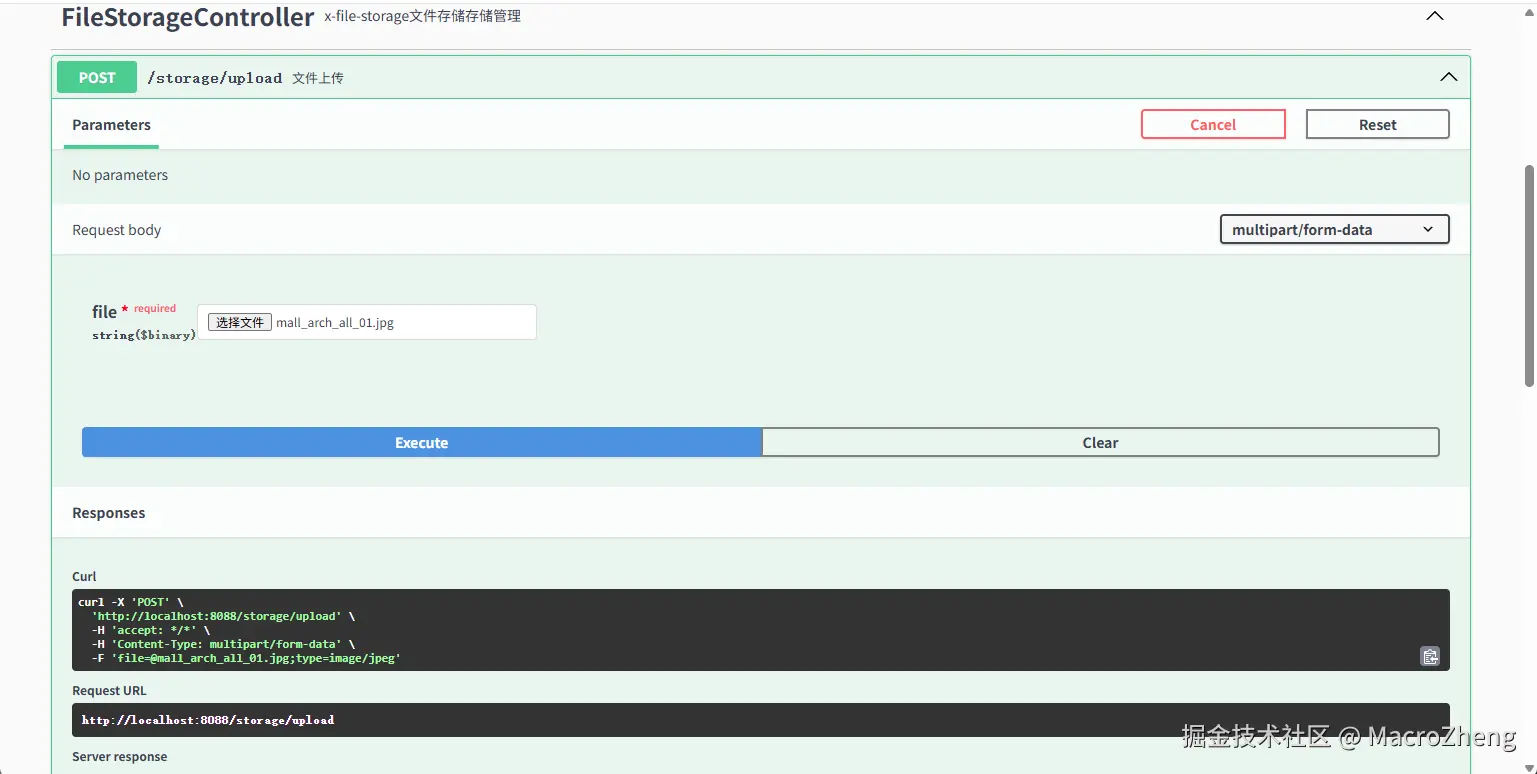This screenshot has height=774, width=1537.
Task: Click the '文件上传' operation summary text
Action: coord(318,78)
